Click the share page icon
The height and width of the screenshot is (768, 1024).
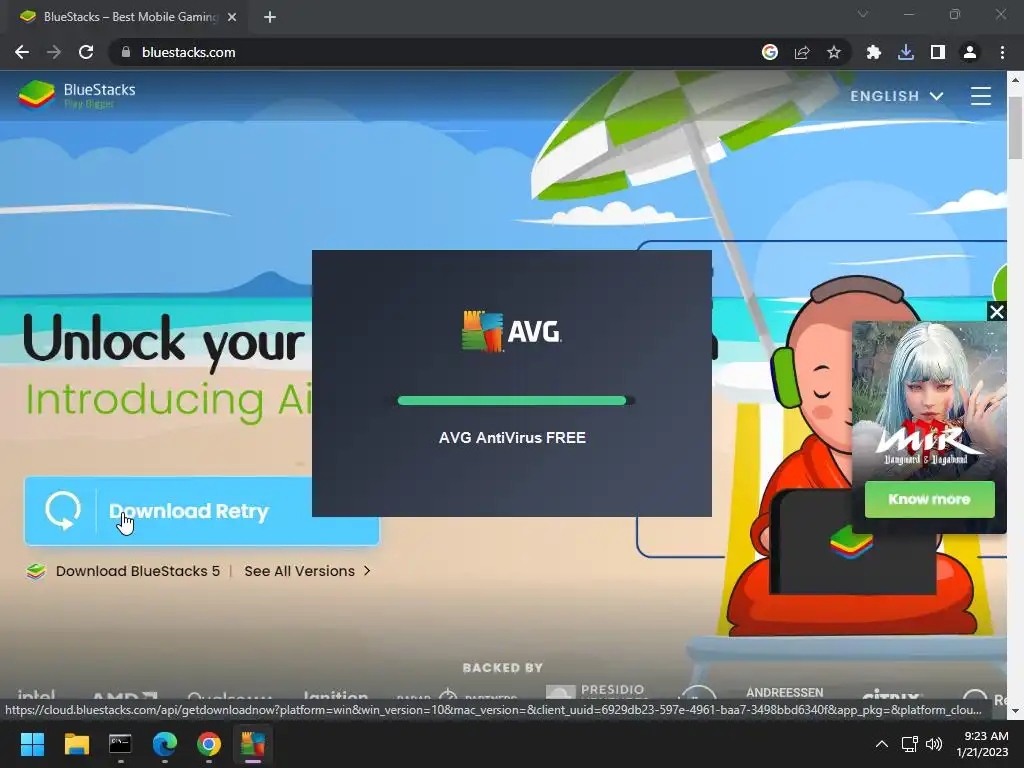802,52
